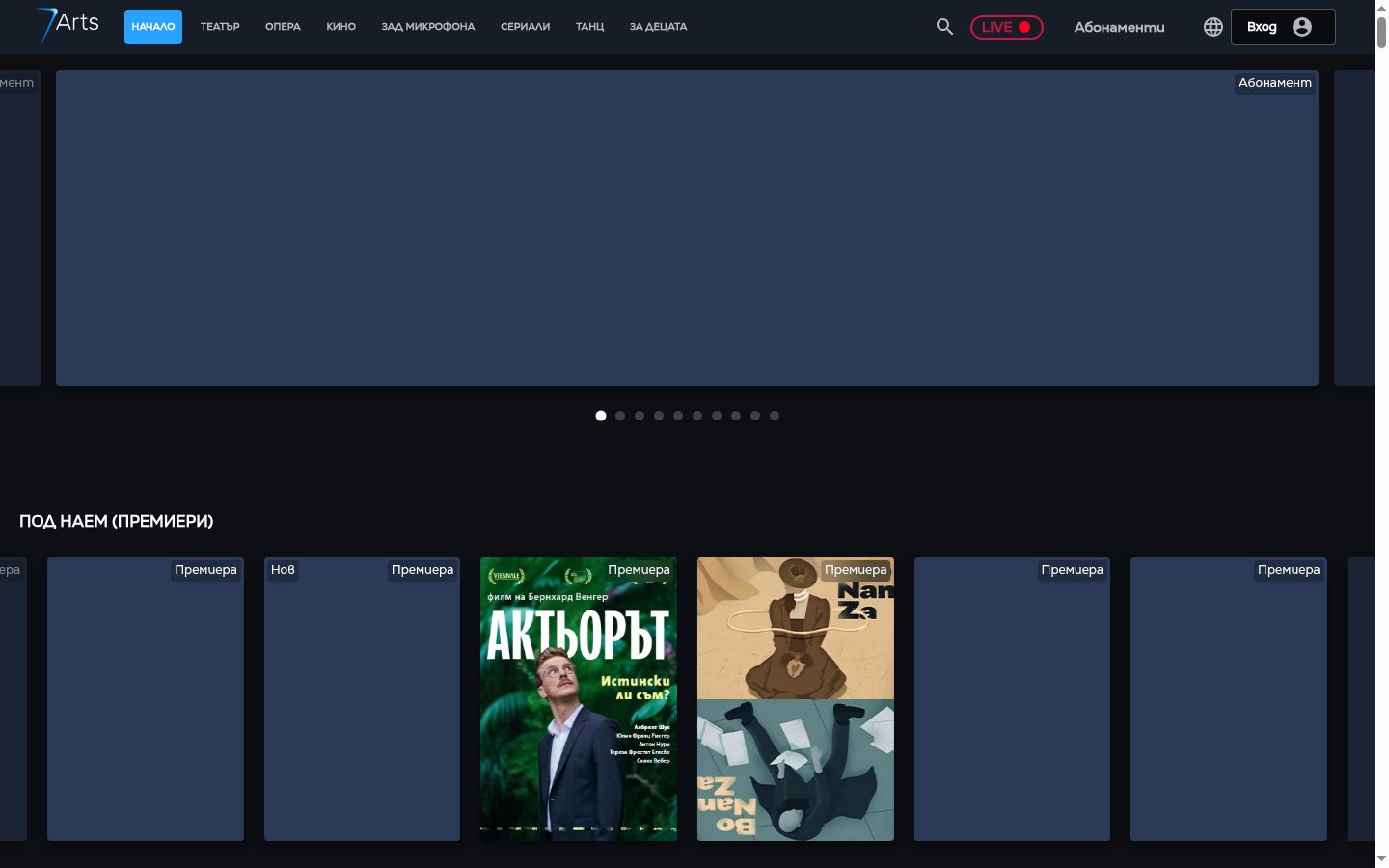The width and height of the screenshot is (1389, 868).
Task: Open the Абонаменти link
Action: (x=1119, y=27)
